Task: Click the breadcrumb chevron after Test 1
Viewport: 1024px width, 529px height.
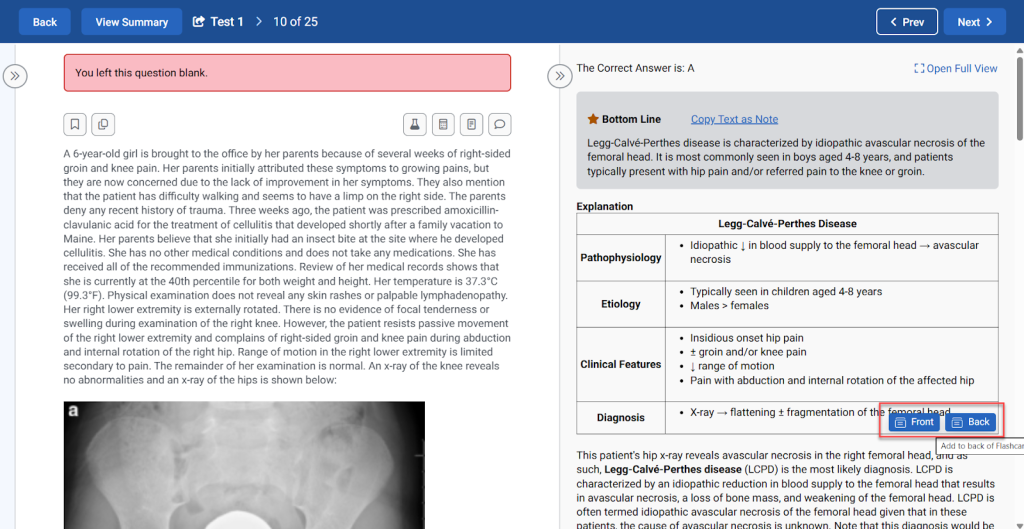Action: (259, 22)
